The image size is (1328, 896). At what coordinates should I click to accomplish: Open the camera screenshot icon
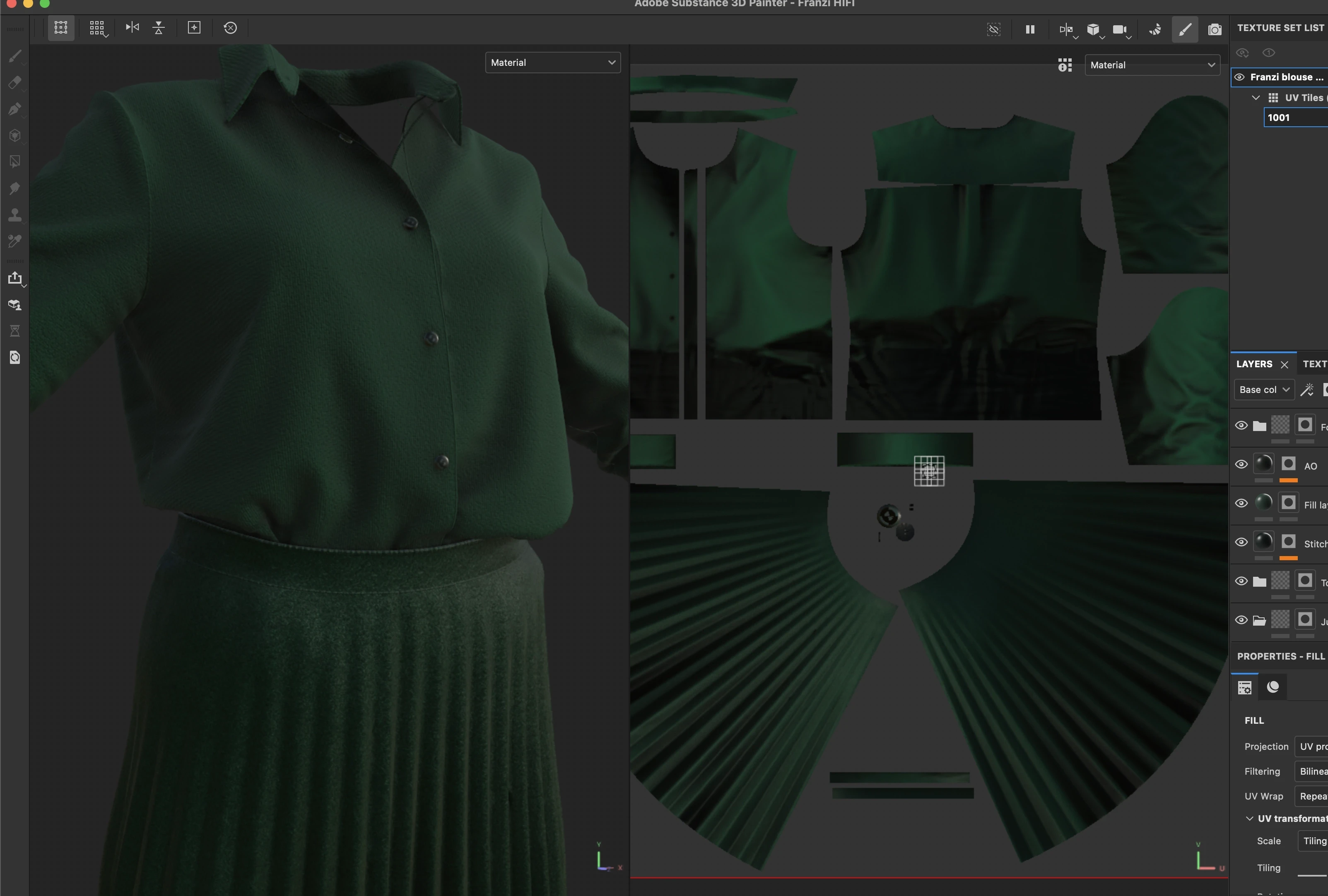point(1215,29)
